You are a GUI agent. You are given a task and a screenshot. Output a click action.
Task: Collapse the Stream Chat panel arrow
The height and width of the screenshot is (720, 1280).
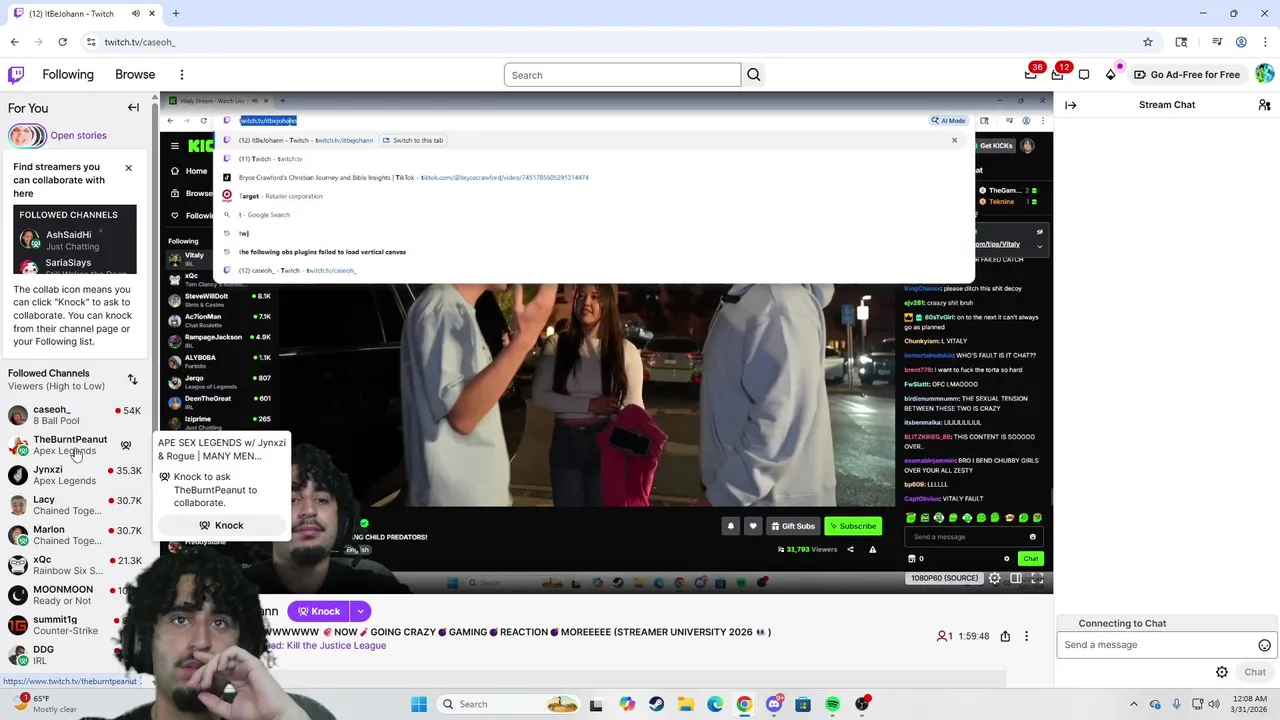1070,105
